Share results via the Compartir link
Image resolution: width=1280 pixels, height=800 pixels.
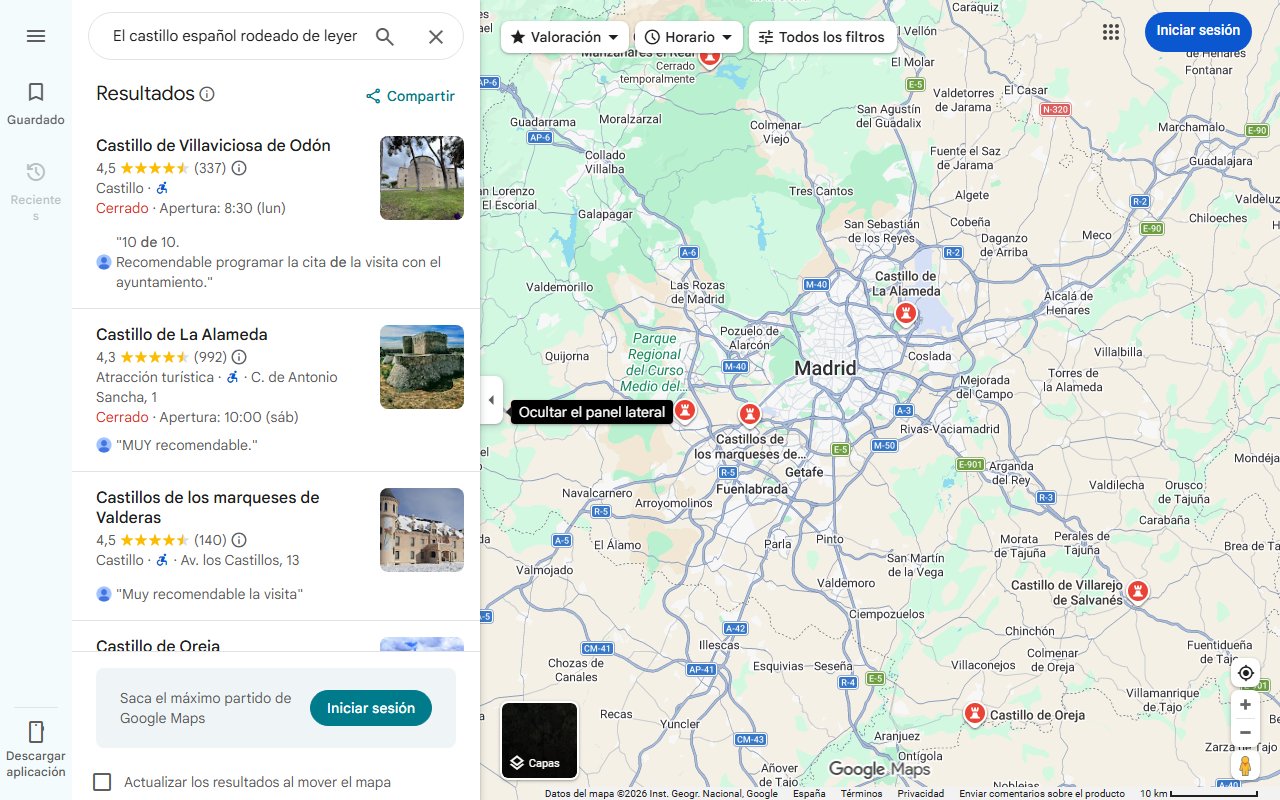(410, 96)
